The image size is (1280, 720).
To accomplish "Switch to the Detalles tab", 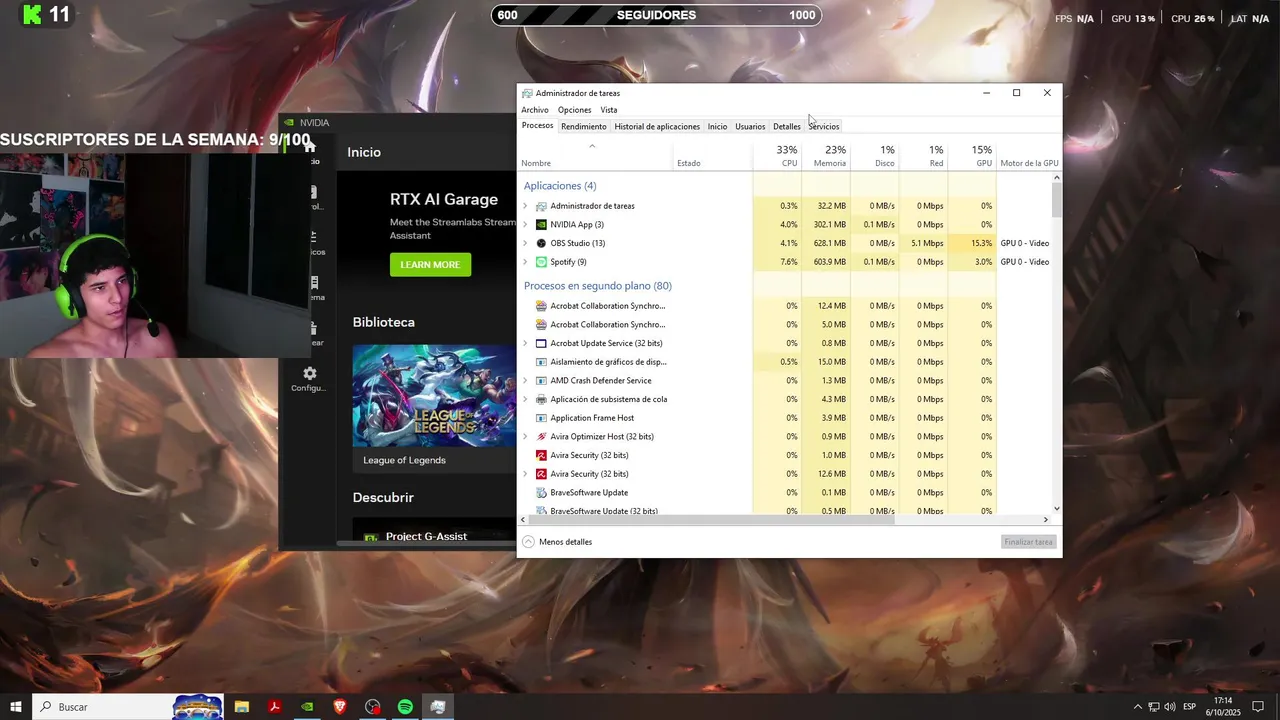I will 787,127.
